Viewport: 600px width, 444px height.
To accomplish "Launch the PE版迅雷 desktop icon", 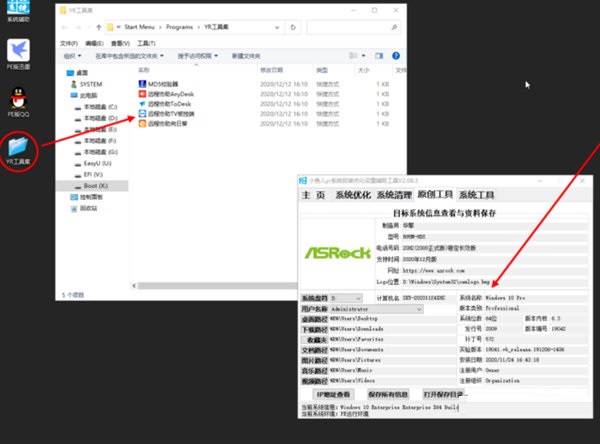I will click(18, 50).
